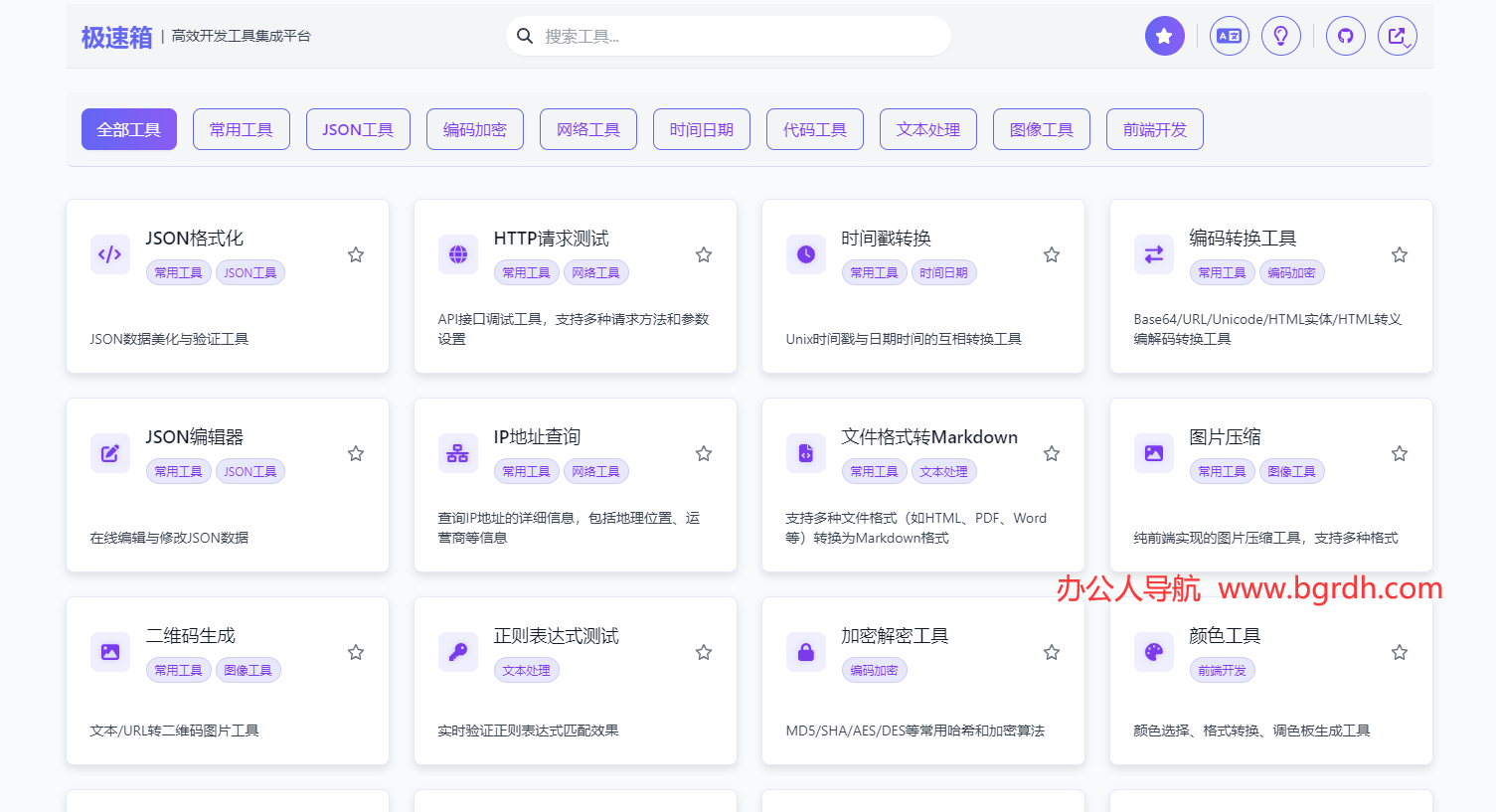The image size is (1496, 812).
Task: Click the HTTP请求测试 globe icon
Action: coord(458,254)
